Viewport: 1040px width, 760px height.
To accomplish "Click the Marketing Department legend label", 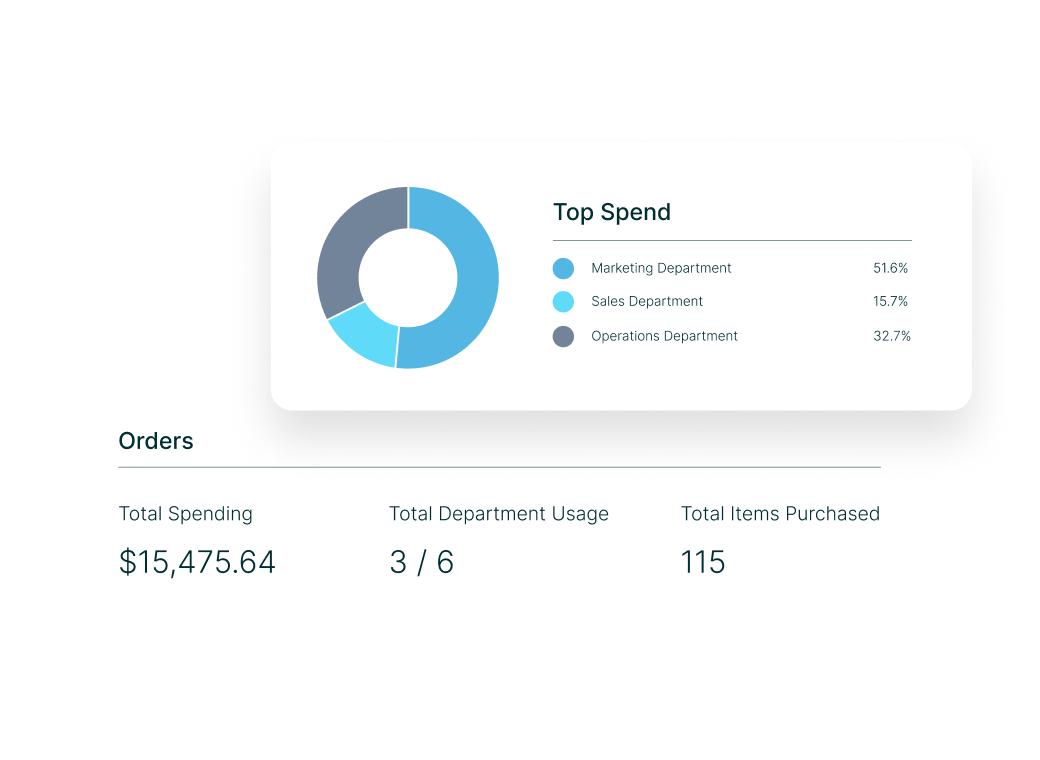I will [661, 268].
